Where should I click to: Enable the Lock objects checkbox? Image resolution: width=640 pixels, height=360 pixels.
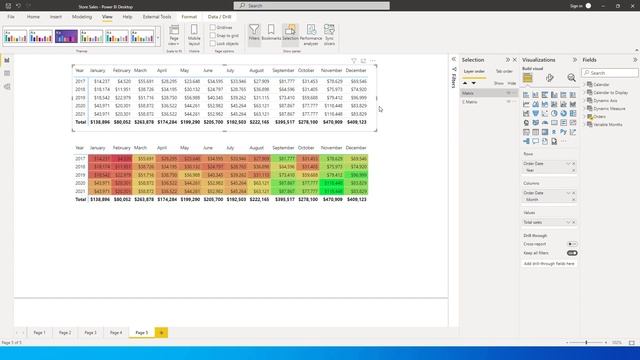click(x=213, y=43)
